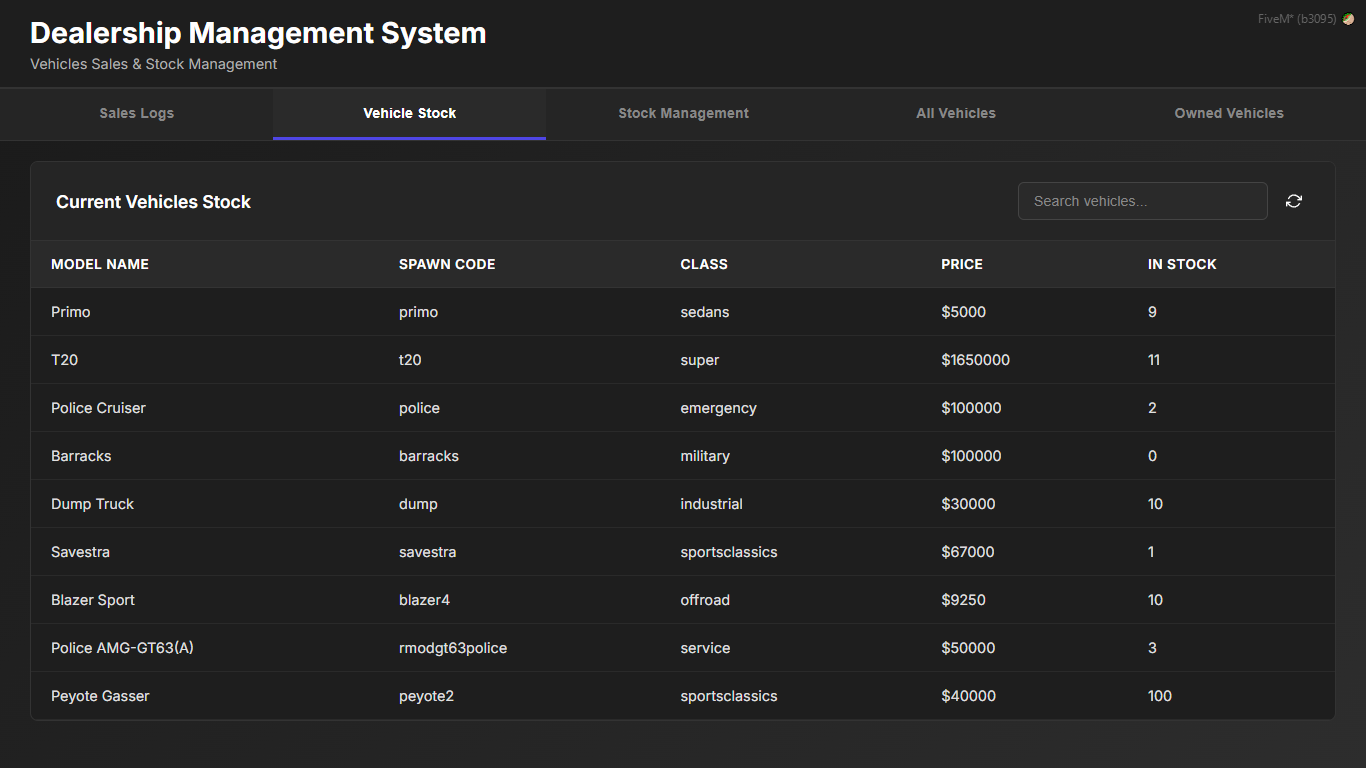
Task: Click the $40000 Peyote Gasser price
Action: (968, 696)
